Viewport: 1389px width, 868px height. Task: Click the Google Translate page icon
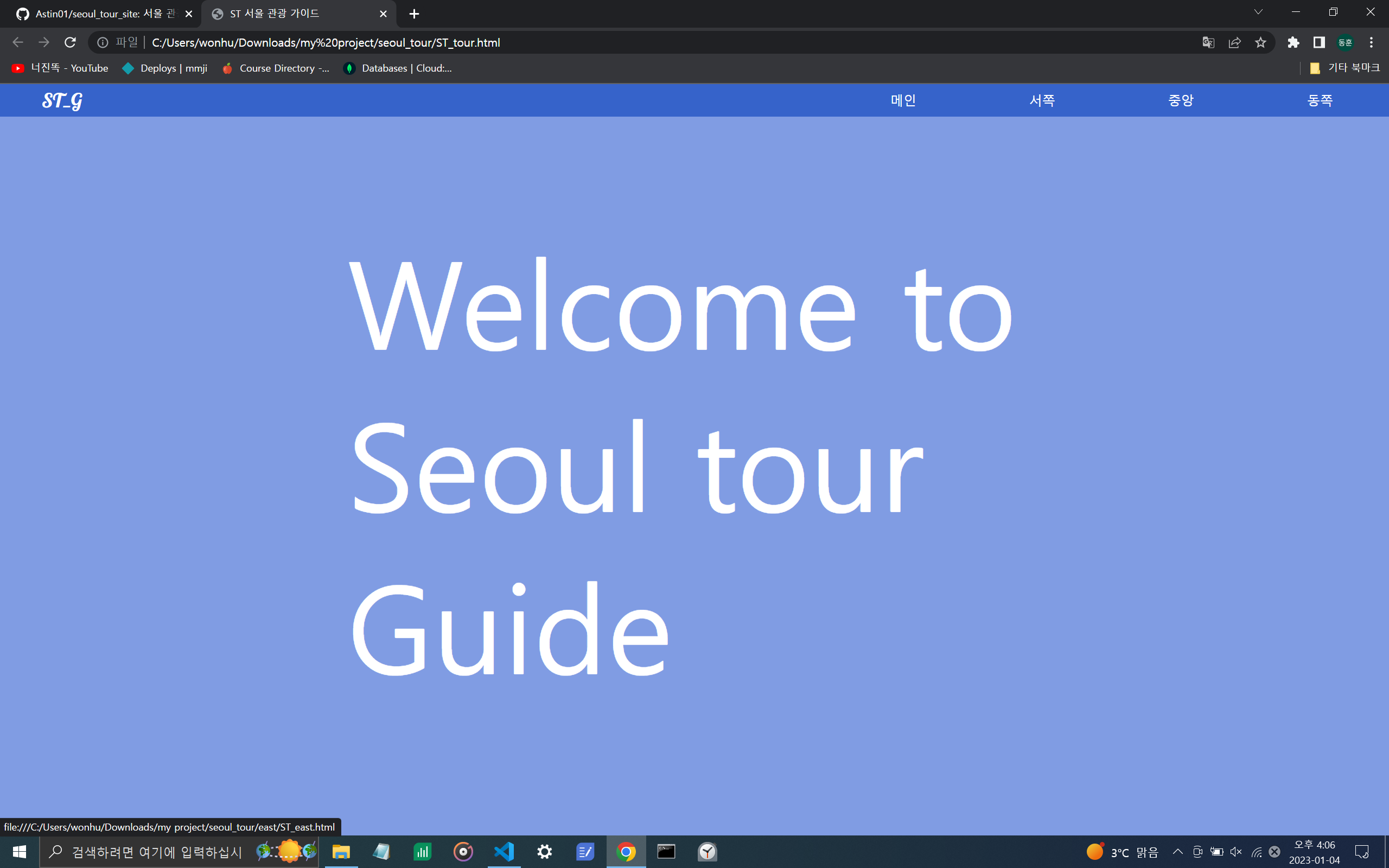click(1208, 42)
